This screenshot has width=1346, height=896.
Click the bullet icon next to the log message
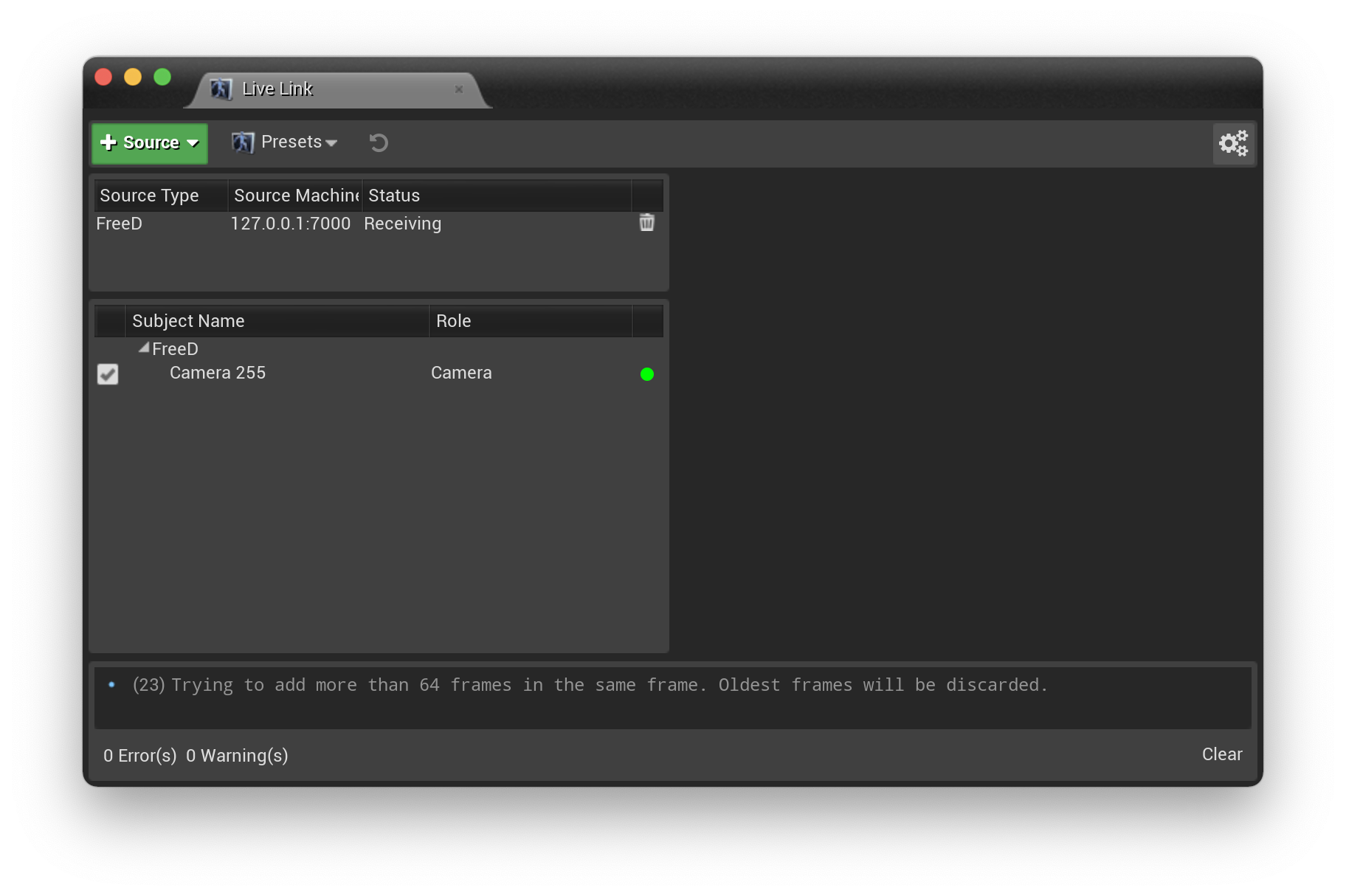tap(111, 685)
